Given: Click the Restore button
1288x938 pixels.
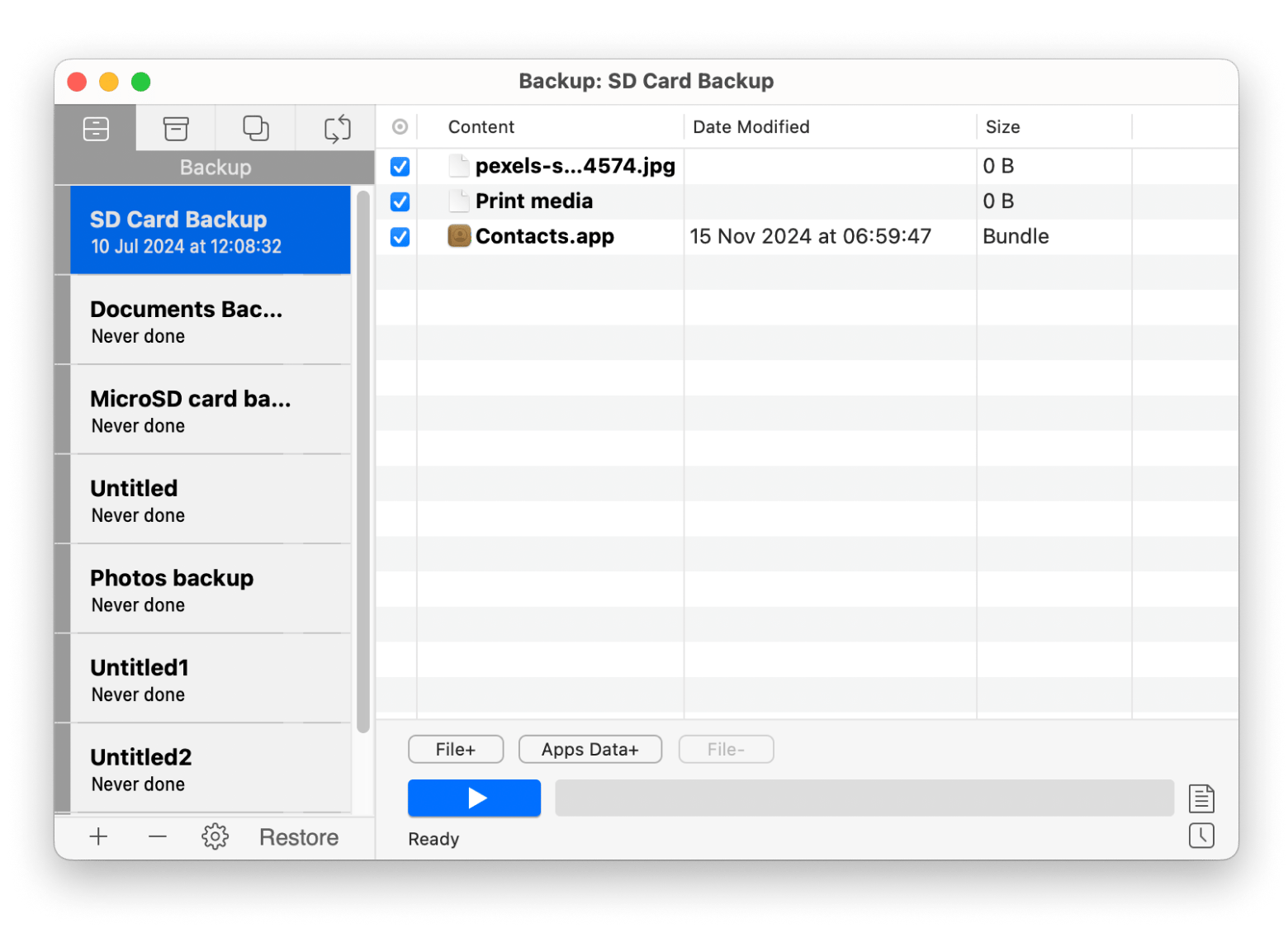Looking at the screenshot, I should 299,837.
